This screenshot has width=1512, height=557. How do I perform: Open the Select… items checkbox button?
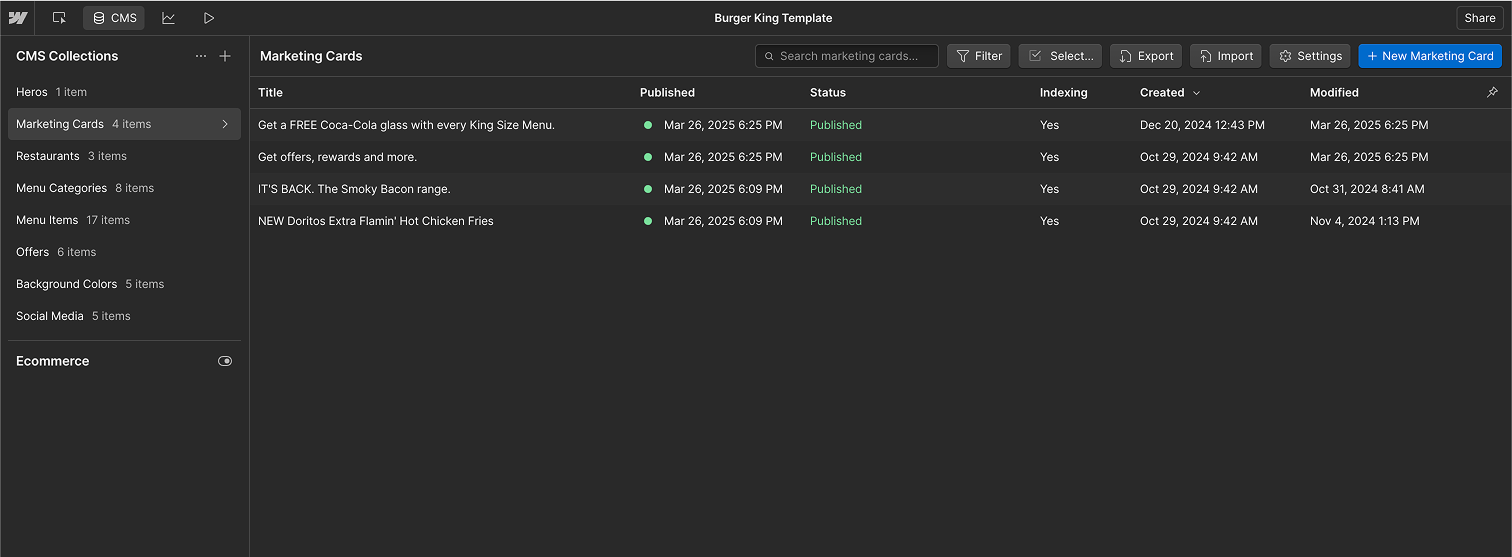pyautogui.click(x=1060, y=56)
